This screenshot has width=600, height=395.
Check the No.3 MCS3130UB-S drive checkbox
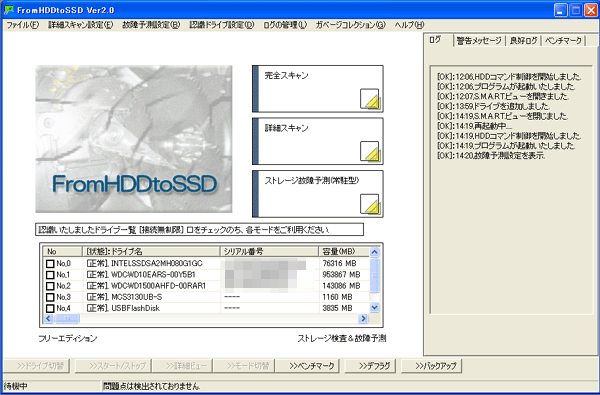coord(50,297)
